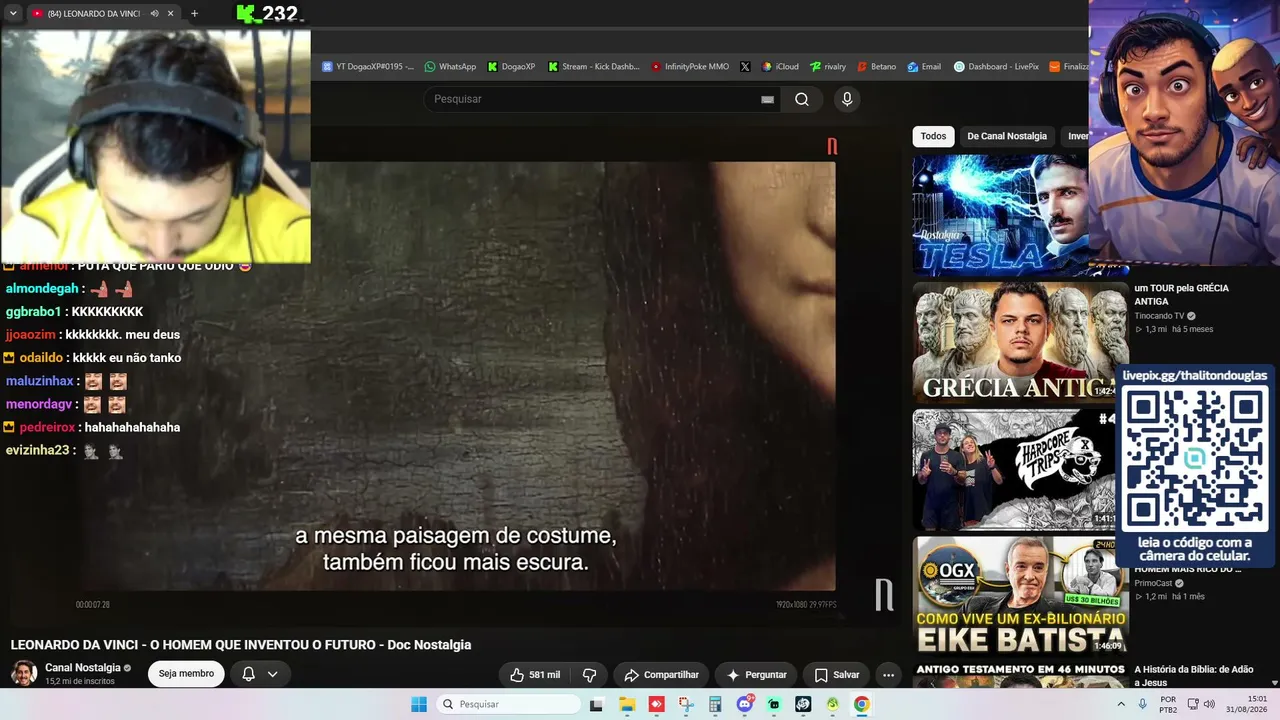Like the video with 581 mil likes
Image resolution: width=1280 pixels, height=720 pixels.
[x=535, y=675]
